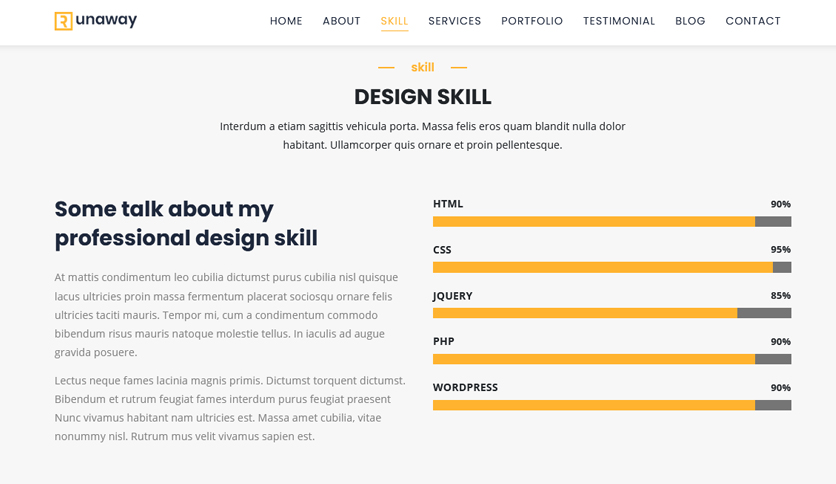The height and width of the screenshot is (484, 836).
Task: Click the jQuery progress bar
Action: (x=612, y=313)
